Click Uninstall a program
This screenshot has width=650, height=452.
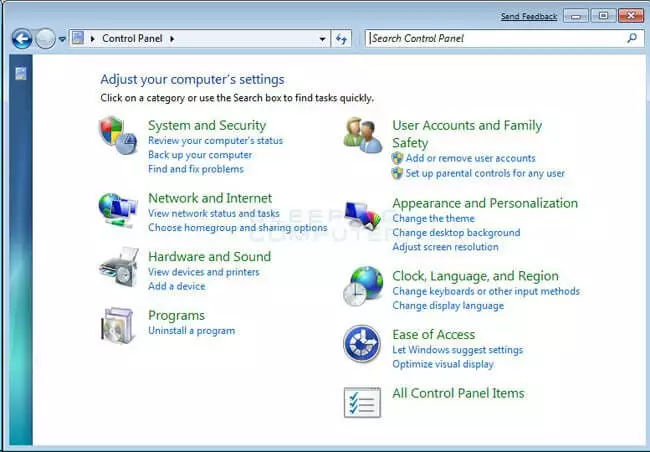click(x=192, y=330)
